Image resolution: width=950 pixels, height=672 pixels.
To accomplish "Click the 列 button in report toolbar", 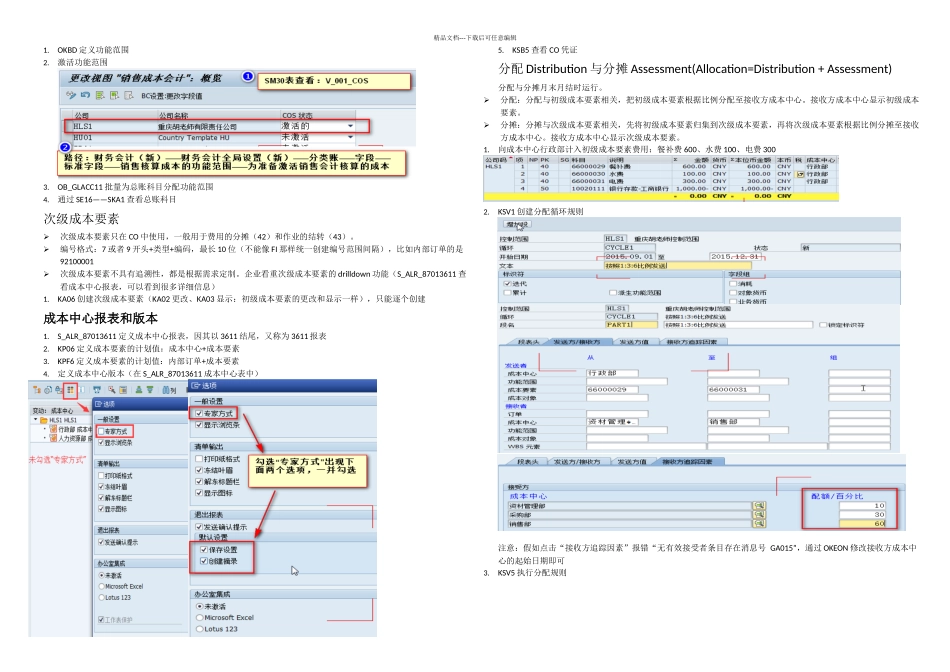I will click(x=173, y=390).
